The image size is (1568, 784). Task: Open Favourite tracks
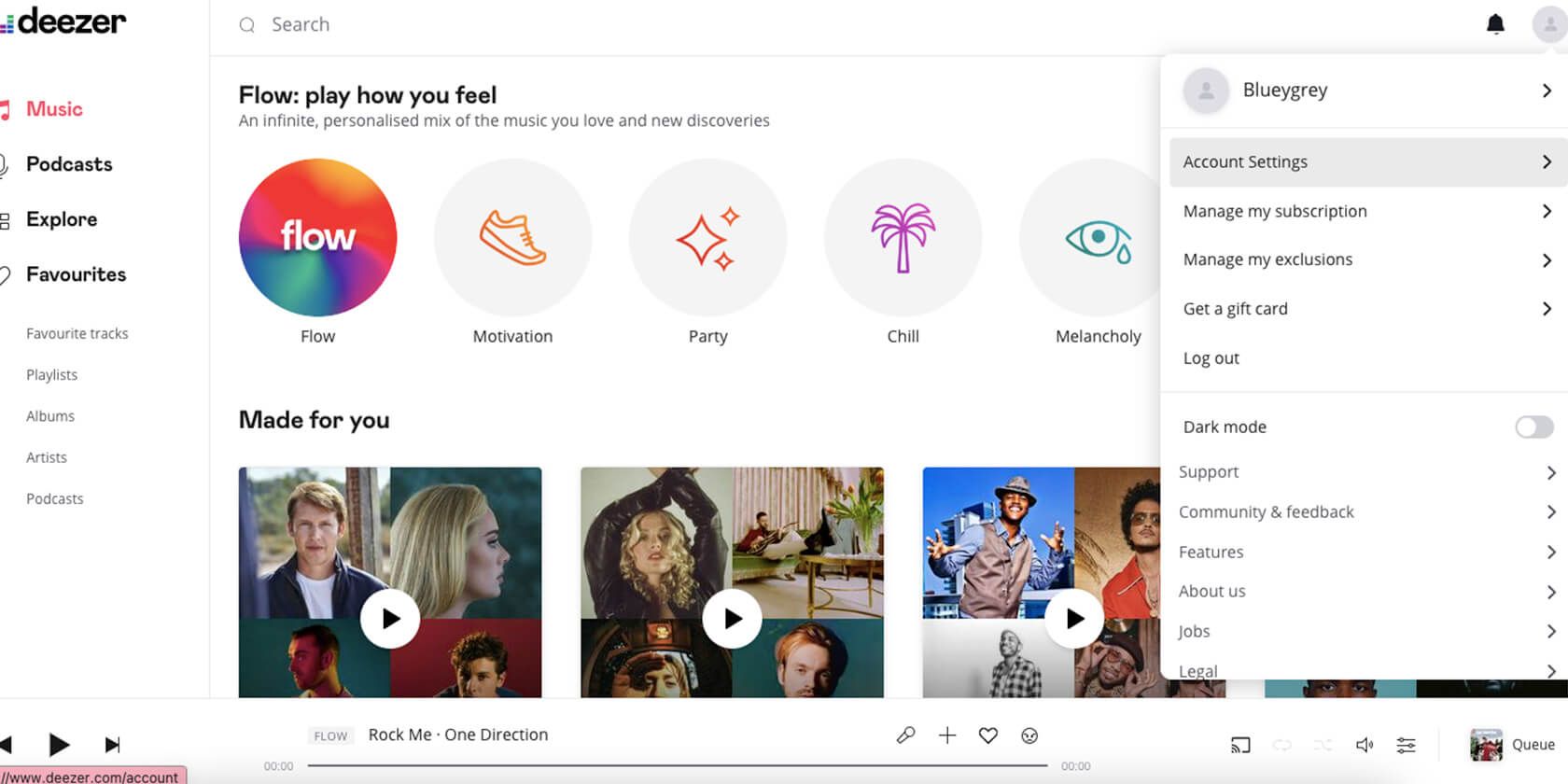[x=77, y=334]
